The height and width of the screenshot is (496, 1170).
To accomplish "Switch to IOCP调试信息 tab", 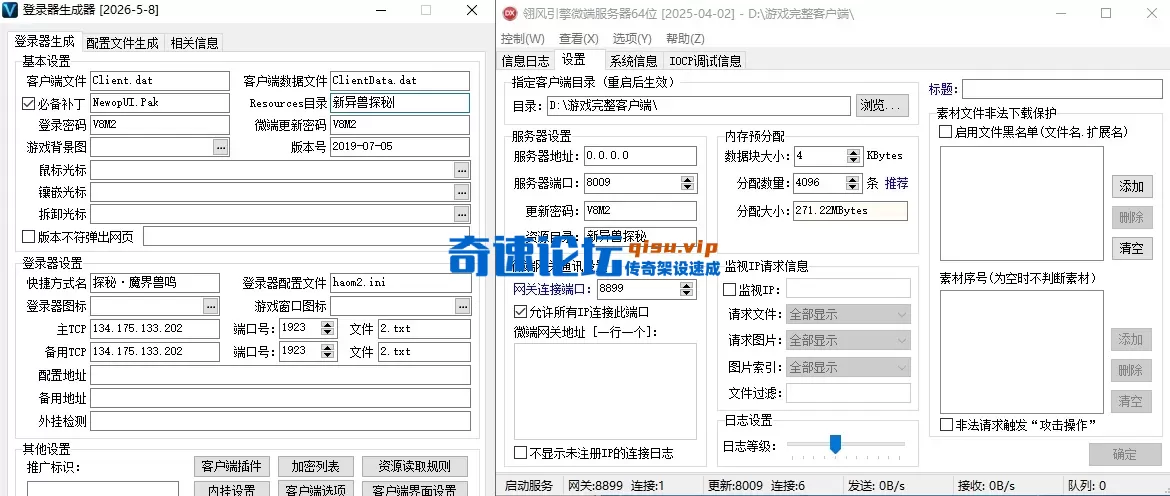I will click(705, 60).
